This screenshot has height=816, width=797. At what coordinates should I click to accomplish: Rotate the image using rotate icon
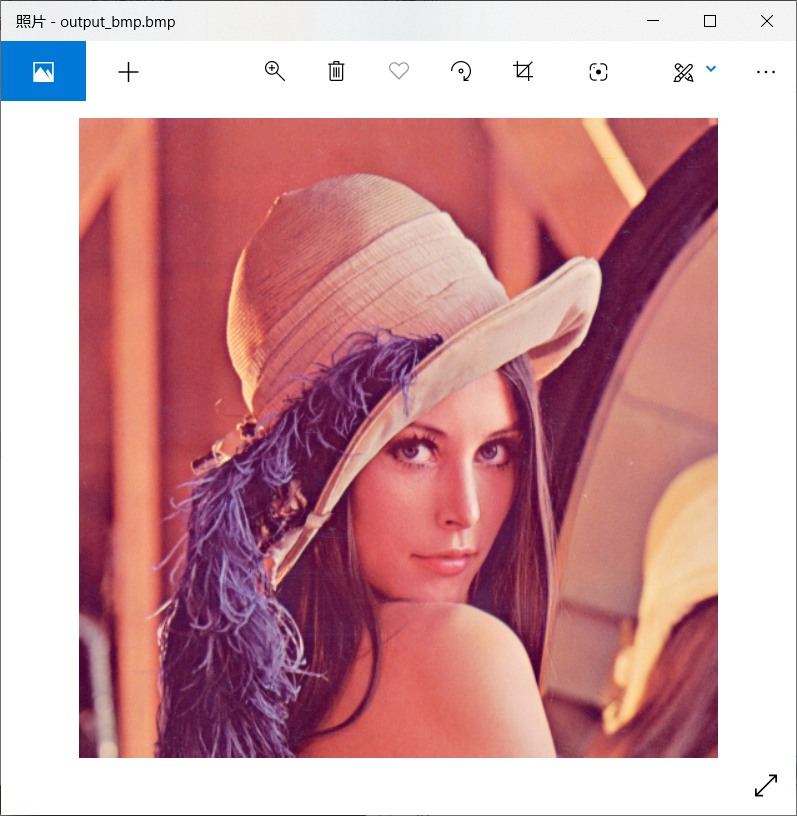click(x=461, y=71)
